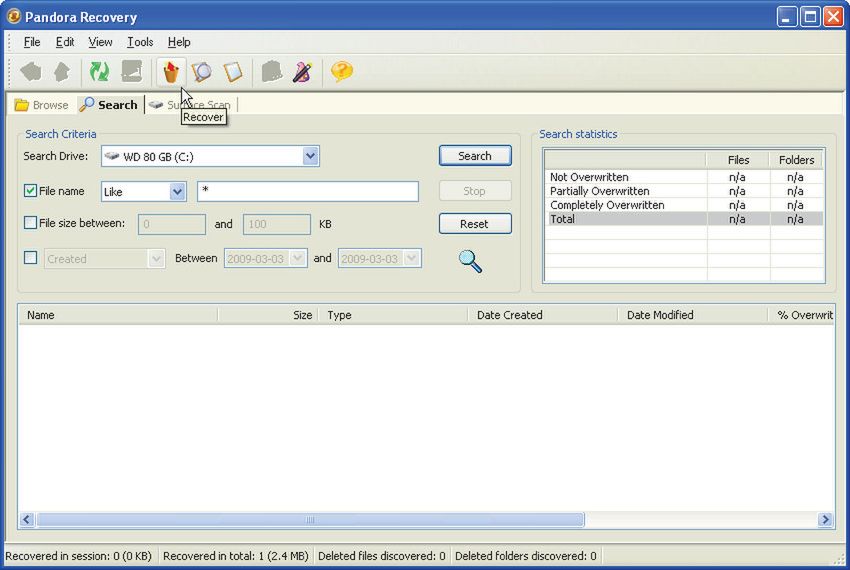The width and height of the screenshot is (850, 570).
Task: Open the Tools menu
Action: coord(140,42)
